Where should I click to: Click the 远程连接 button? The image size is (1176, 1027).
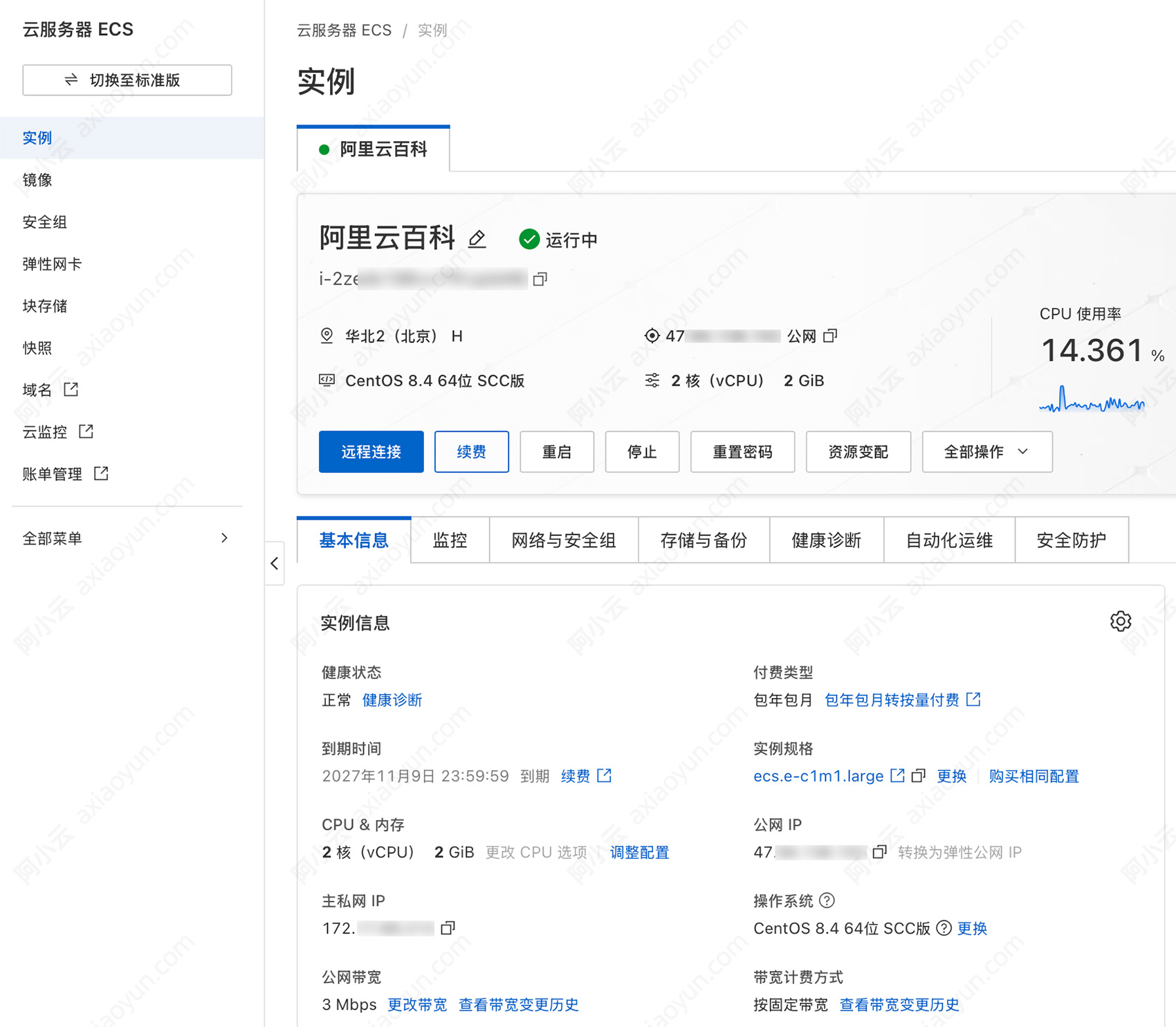(x=371, y=452)
